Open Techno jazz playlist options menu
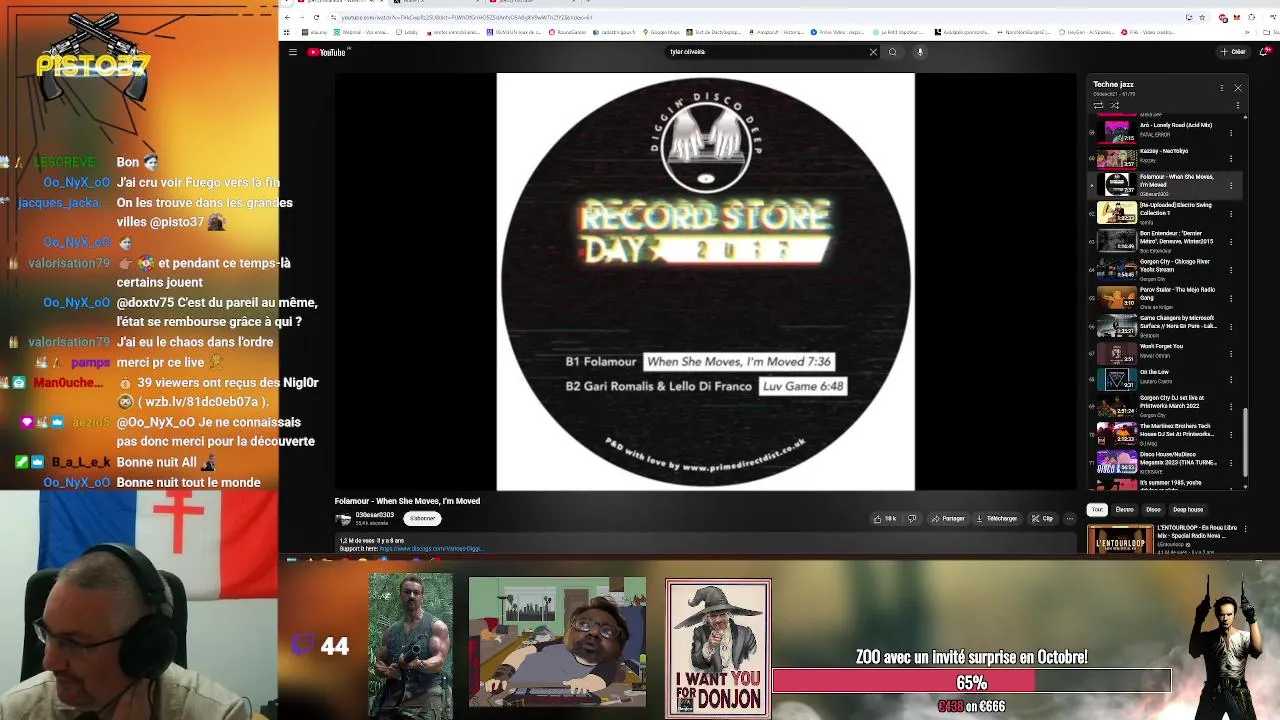1280x720 pixels. (1221, 88)
